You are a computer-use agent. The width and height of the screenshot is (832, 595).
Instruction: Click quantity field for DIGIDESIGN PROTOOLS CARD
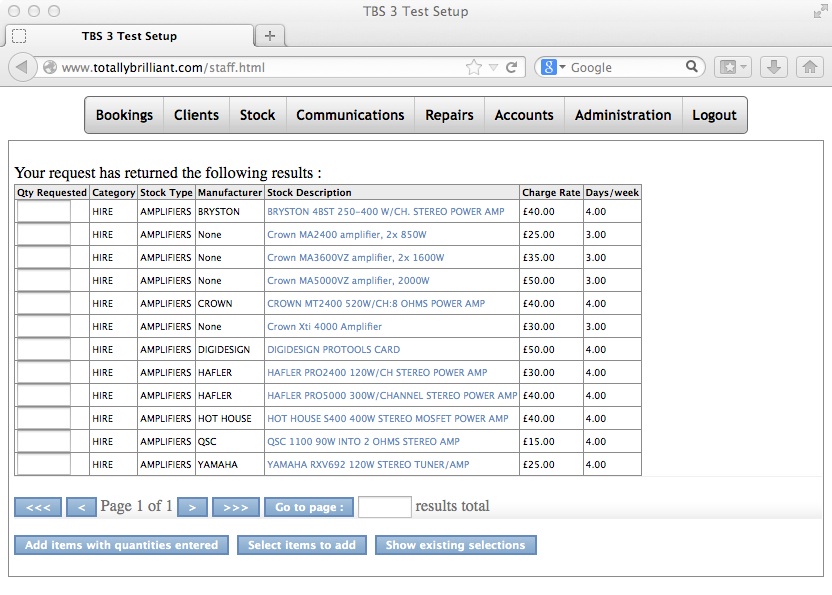point(43,350)
